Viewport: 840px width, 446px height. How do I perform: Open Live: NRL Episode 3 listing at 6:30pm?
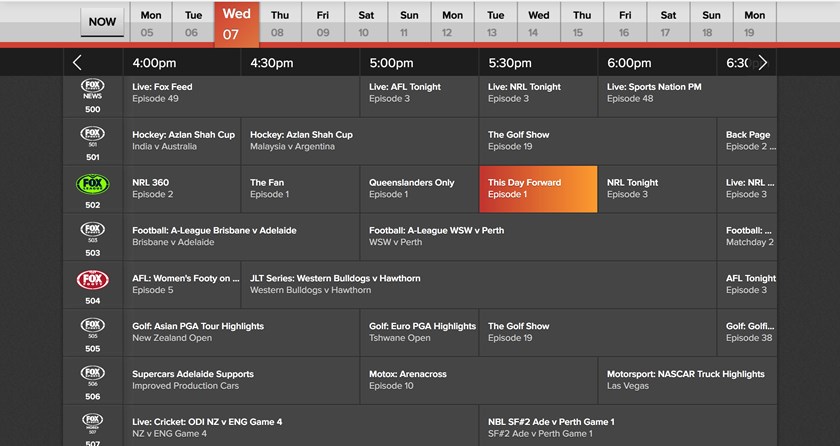[x=747, y=189]
